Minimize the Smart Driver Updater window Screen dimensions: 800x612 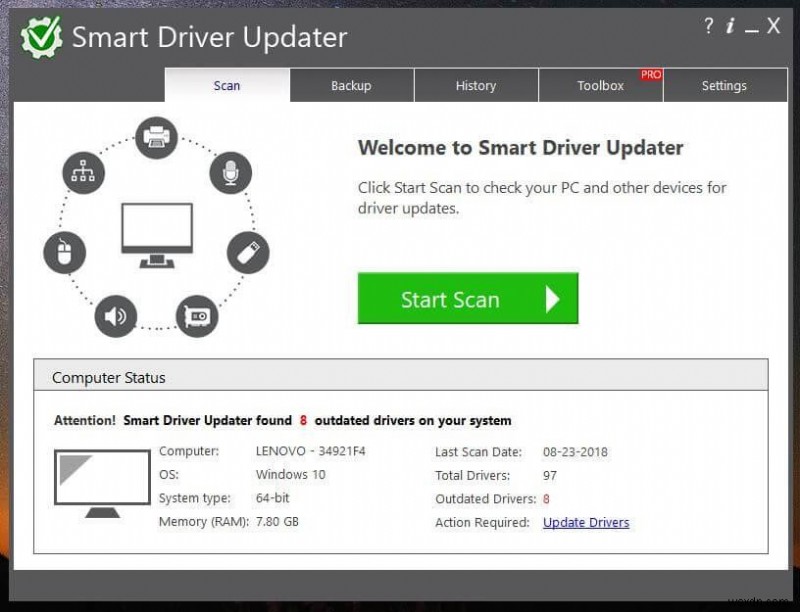(752, 32)
